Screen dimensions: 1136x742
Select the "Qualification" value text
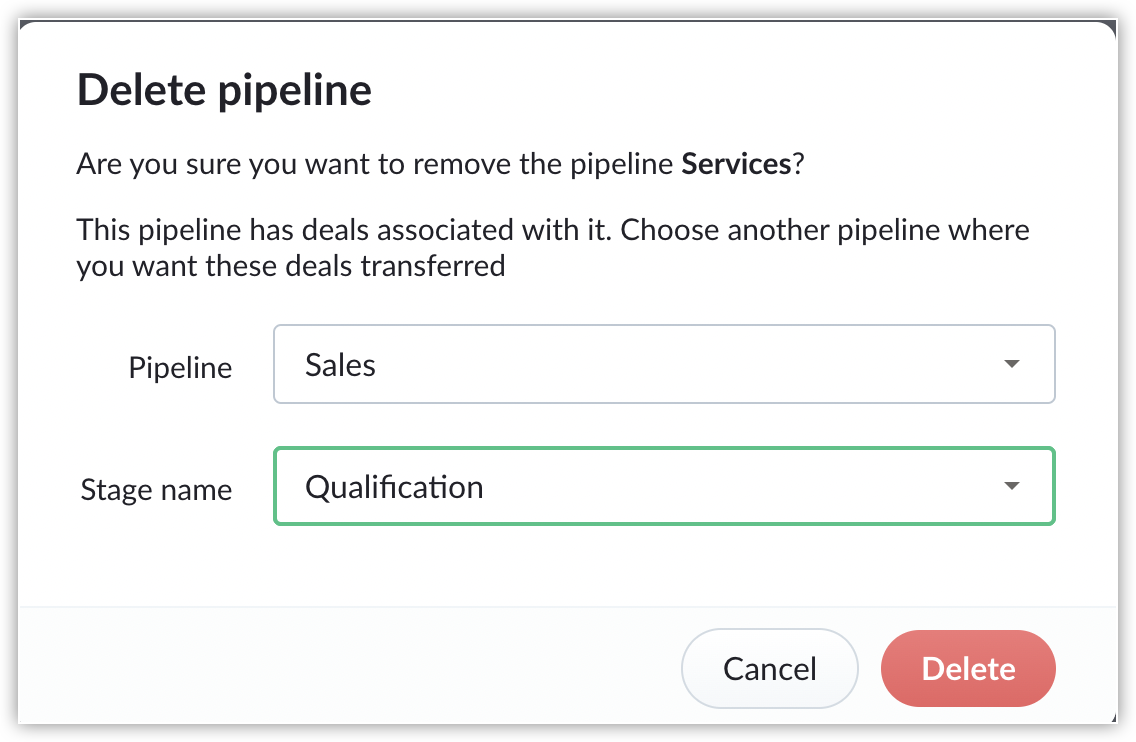(394, 487)
